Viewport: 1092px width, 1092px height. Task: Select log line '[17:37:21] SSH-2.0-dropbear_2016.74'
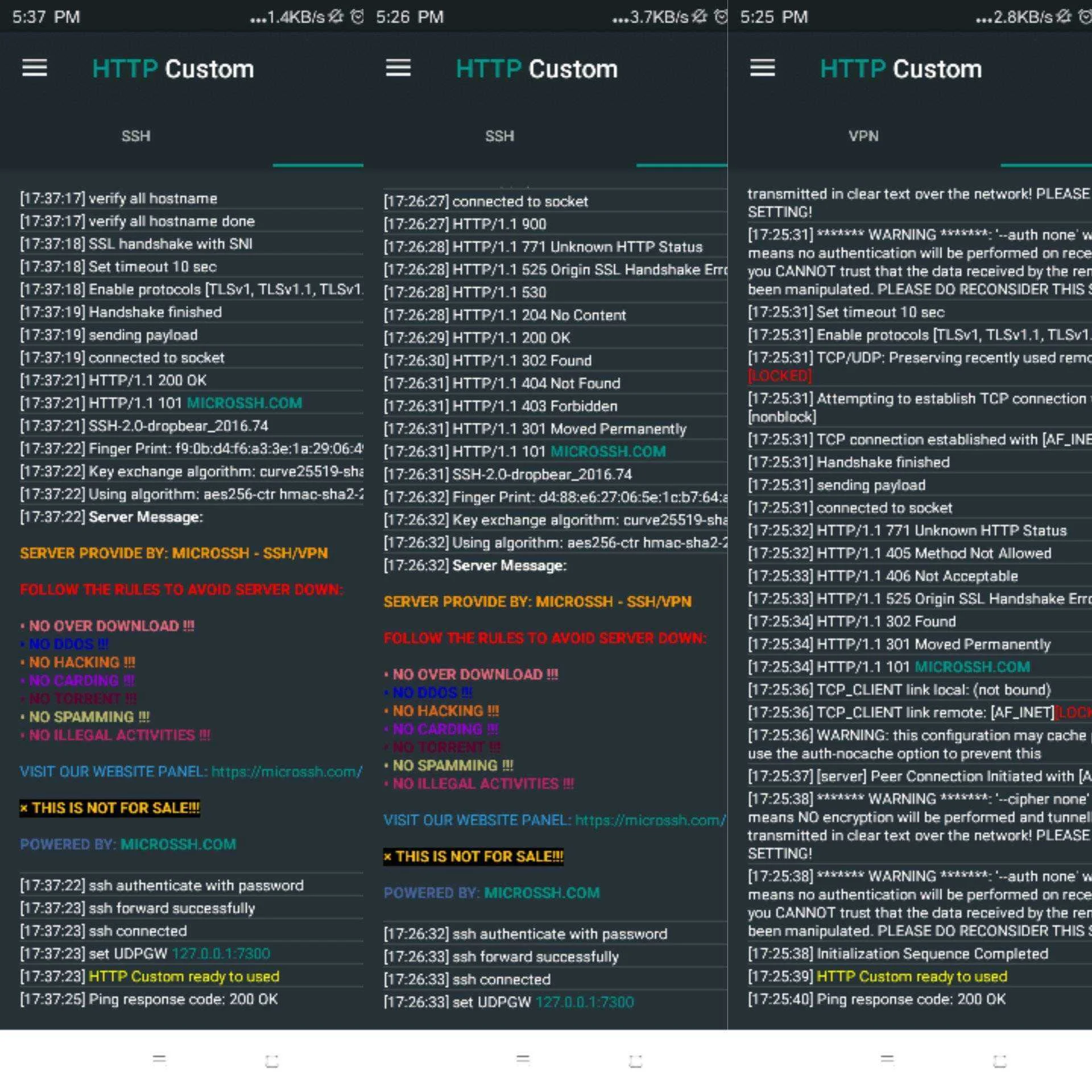(144, 426)
